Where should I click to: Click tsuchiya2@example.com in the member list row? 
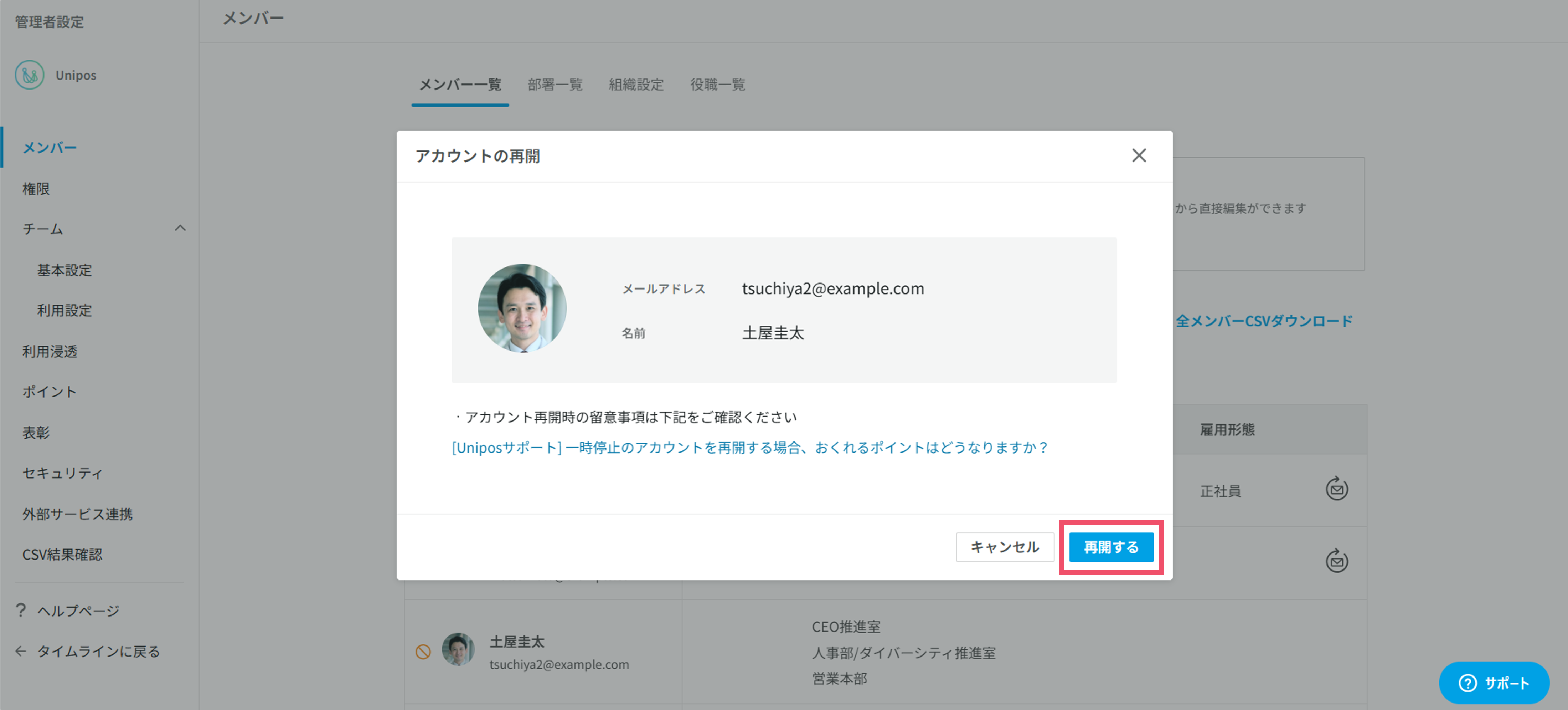(559, 664)
